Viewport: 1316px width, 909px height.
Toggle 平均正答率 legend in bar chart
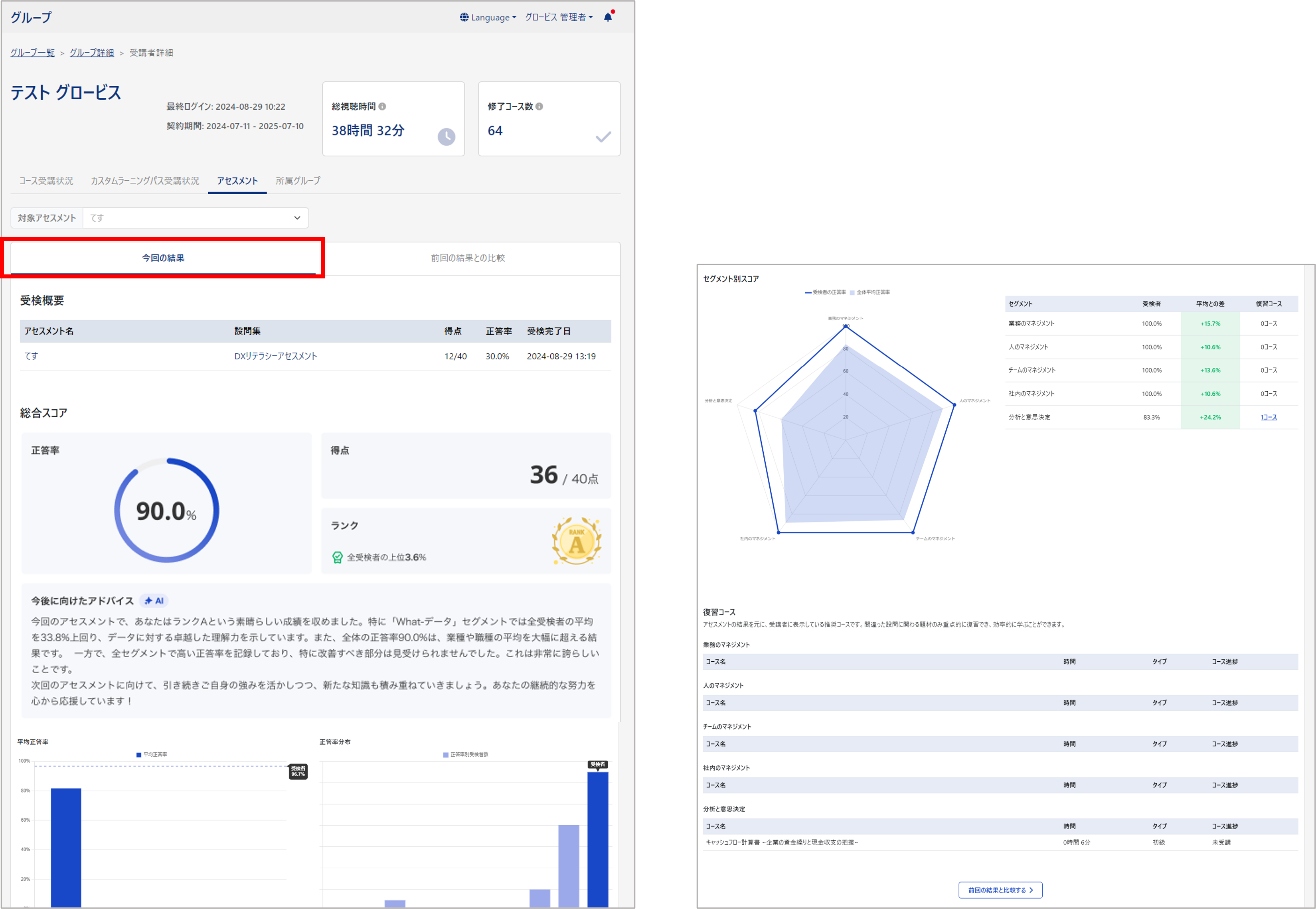tap(152, 755)
